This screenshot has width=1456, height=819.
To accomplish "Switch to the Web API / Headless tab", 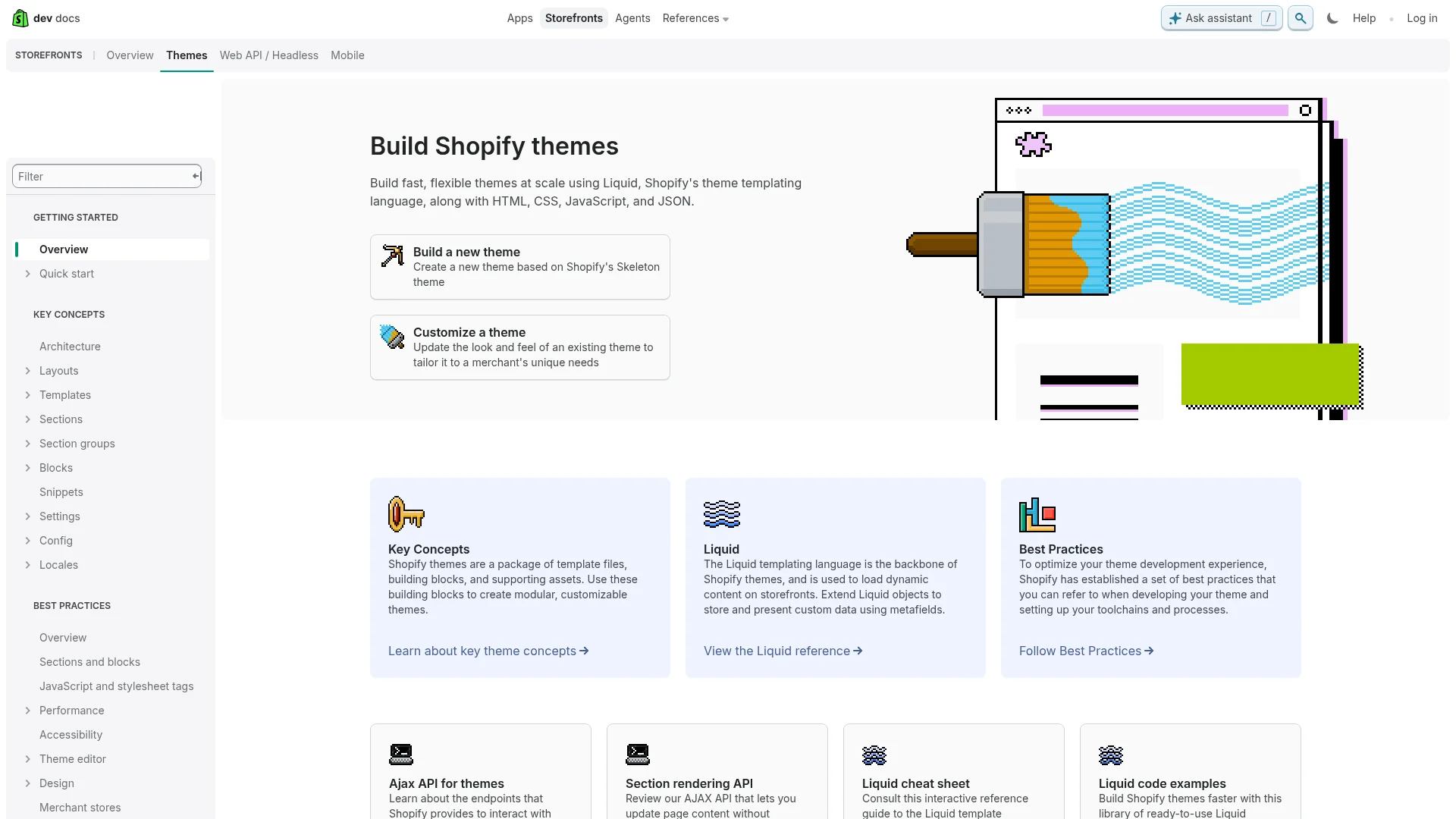I will tap(269, 55).
